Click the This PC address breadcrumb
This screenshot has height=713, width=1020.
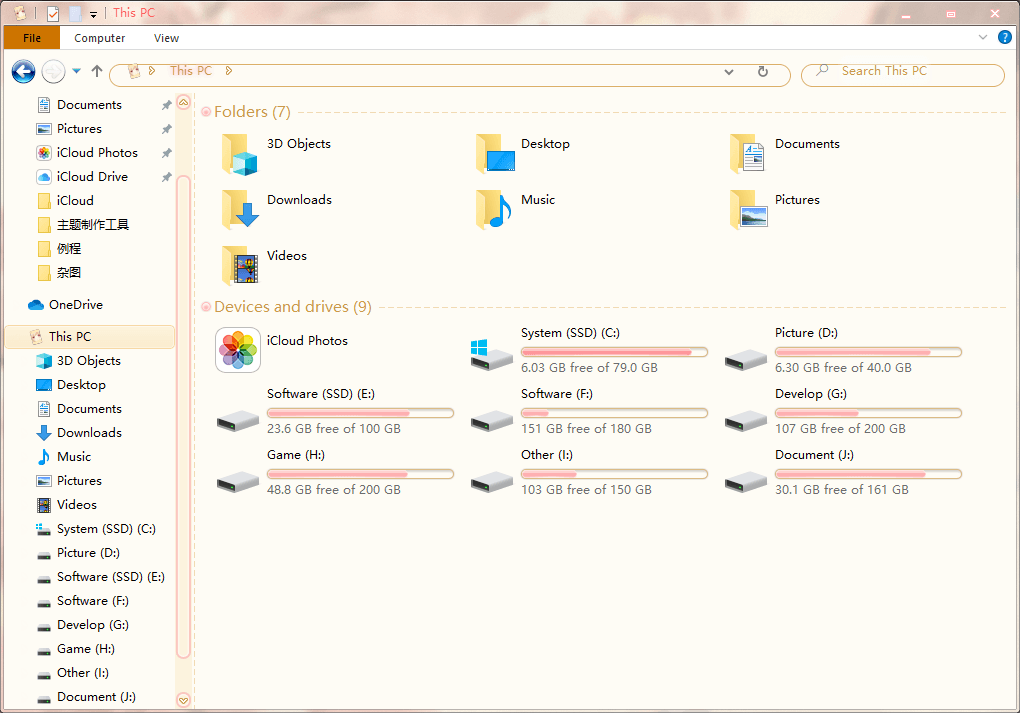[x=191, y=71]
